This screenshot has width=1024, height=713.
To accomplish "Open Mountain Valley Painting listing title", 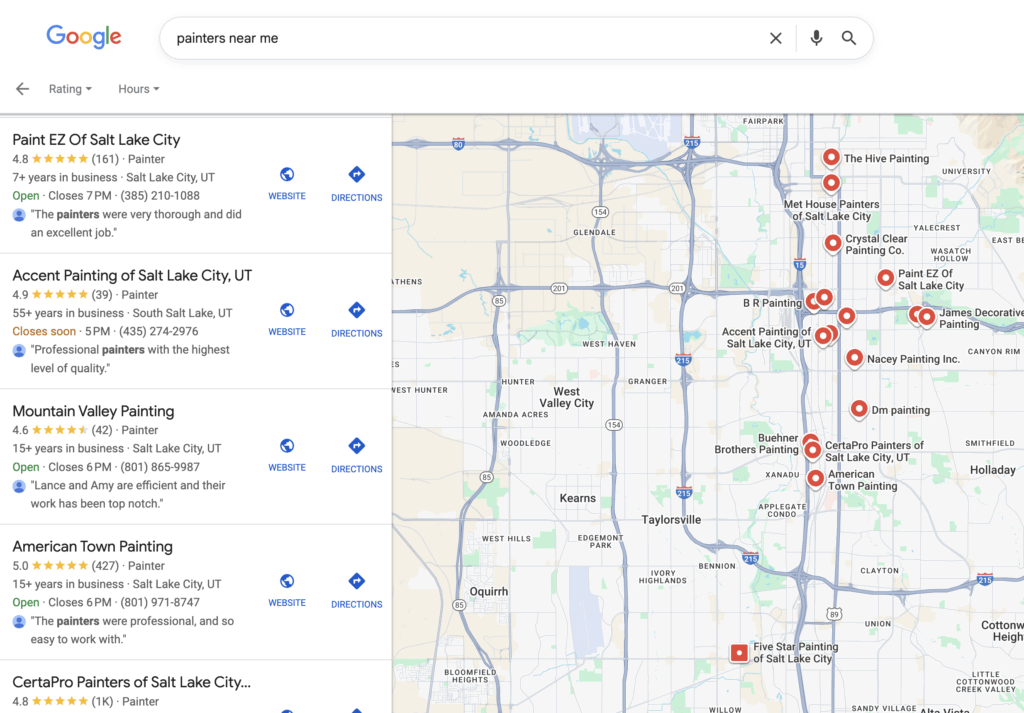I will coord(93,411).
